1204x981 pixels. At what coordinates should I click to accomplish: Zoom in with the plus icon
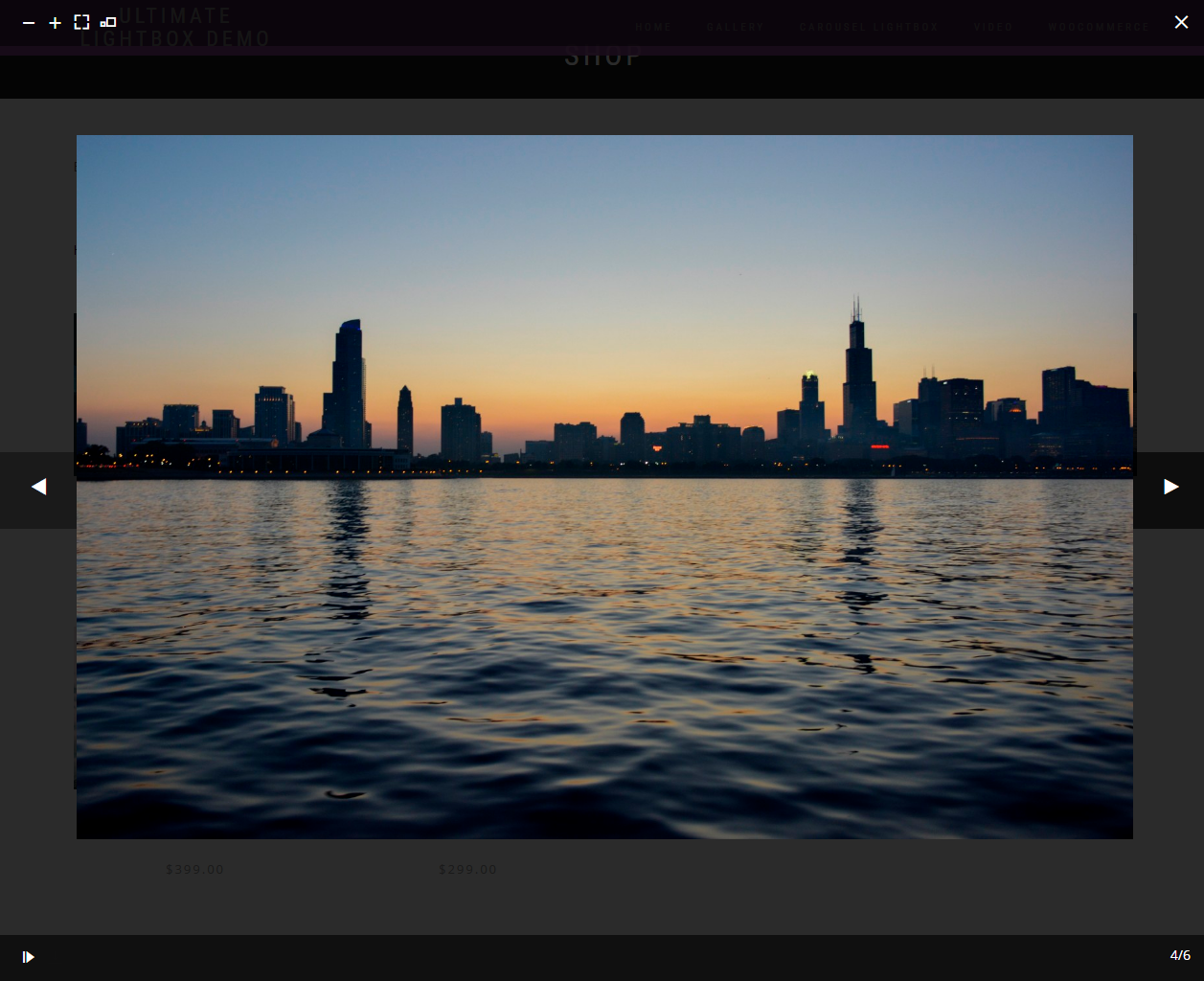point(56,23)
